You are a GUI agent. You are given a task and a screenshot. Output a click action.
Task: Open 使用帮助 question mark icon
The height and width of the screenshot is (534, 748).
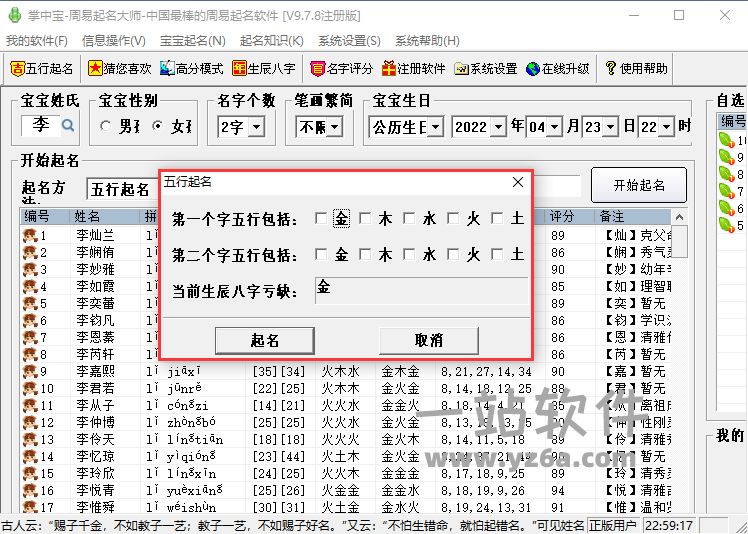[x=610, y=68]
